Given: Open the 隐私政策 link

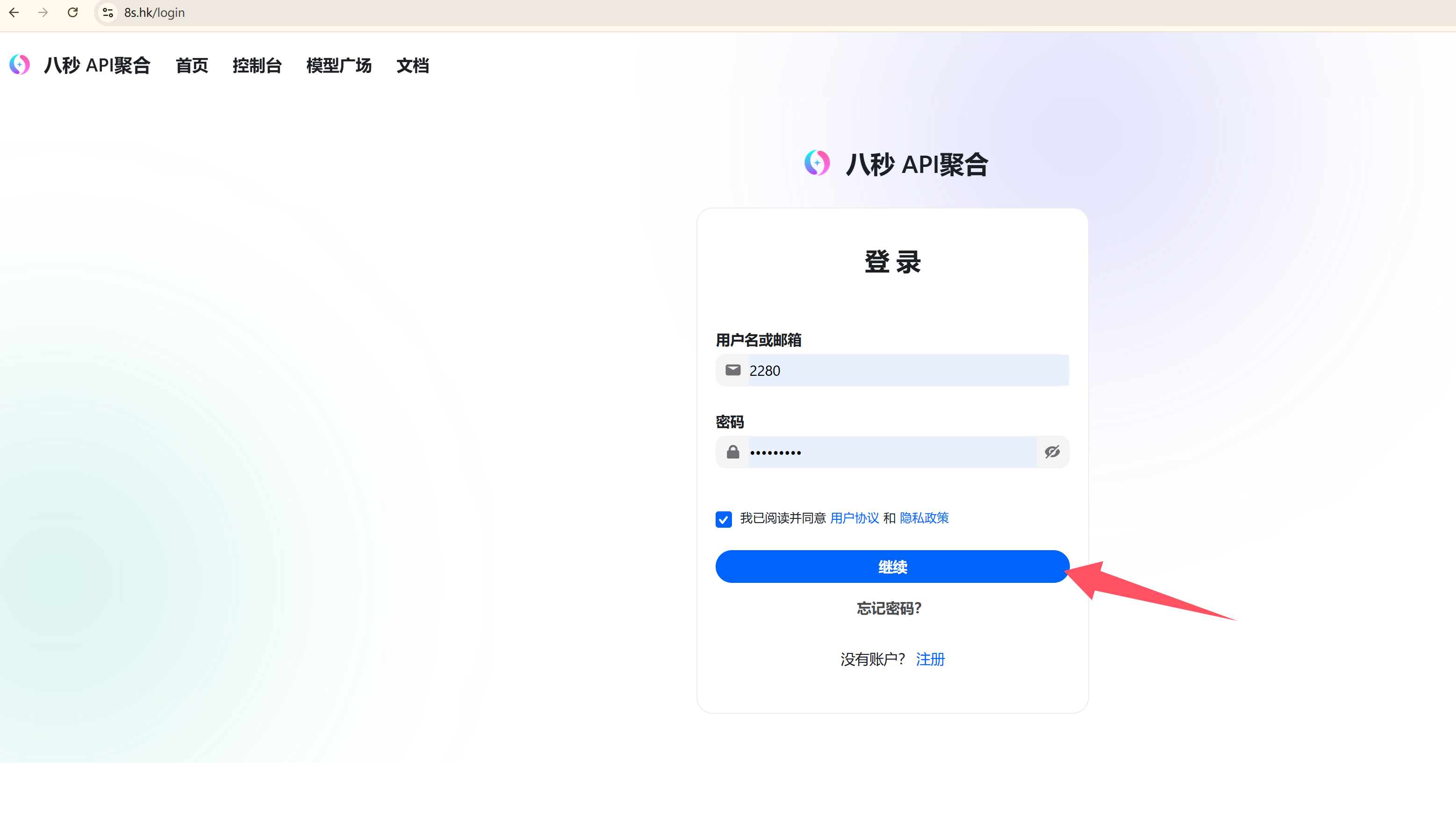Looking at the screenshot, I should point(924,518).
